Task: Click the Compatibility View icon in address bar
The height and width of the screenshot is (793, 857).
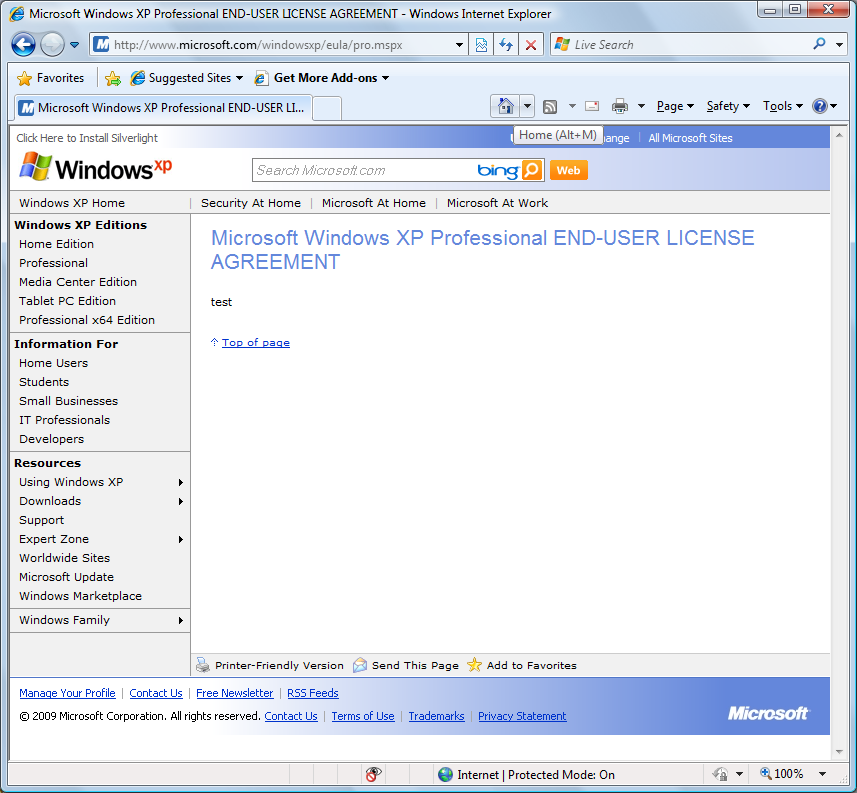Action: [x=481, y=45]
